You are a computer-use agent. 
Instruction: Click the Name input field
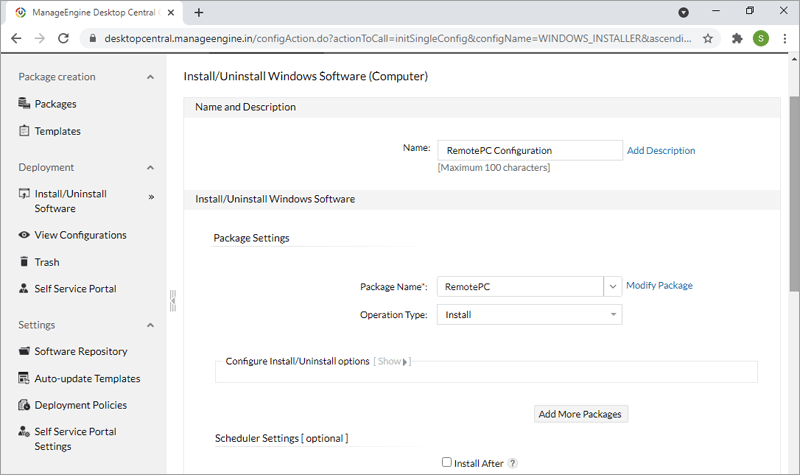(530, 151)
